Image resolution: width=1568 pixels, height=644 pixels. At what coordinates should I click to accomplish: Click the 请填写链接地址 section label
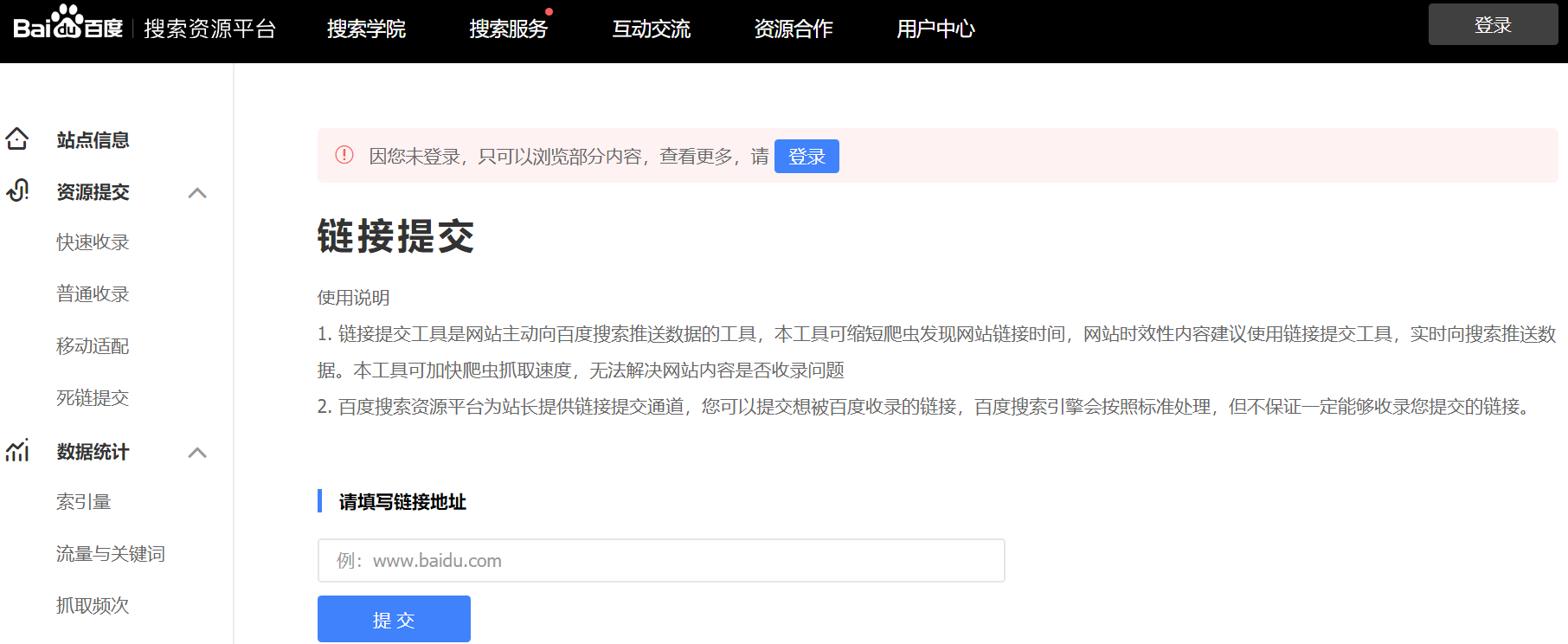pyautogui.click(x=402, y=501)
